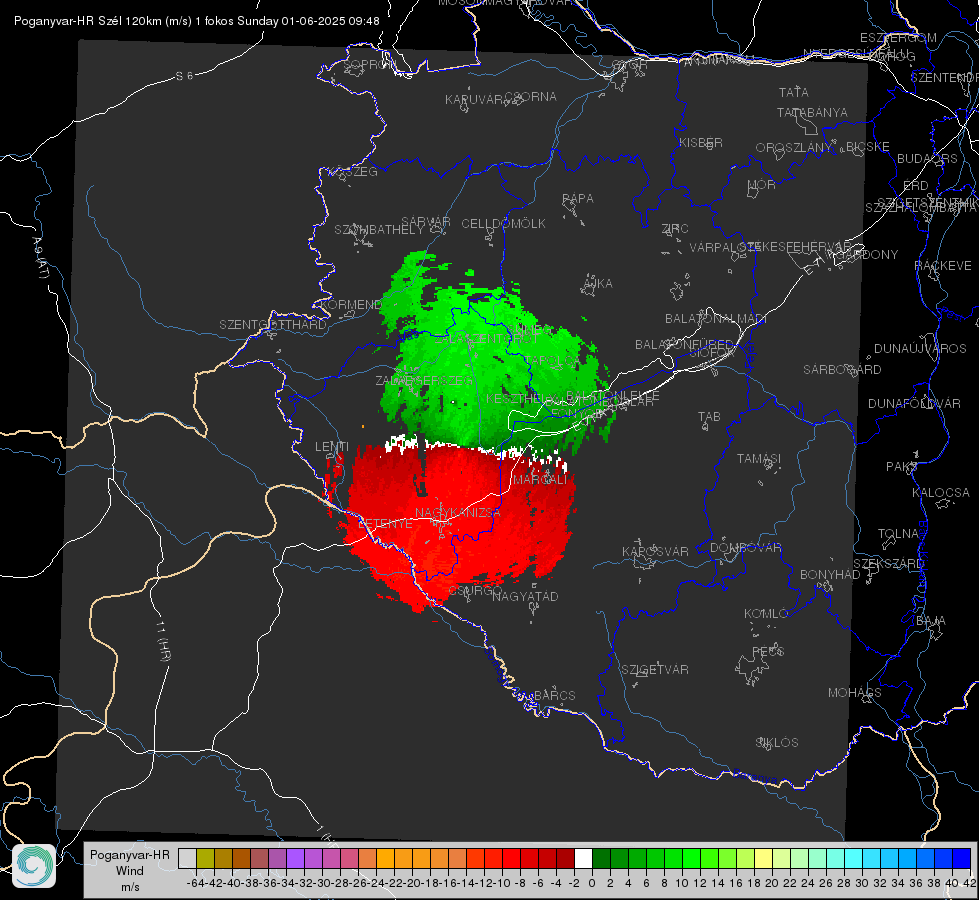This screenshot has width=979, height=900.
Task: Click the PAPA town label
Action: 578,199
